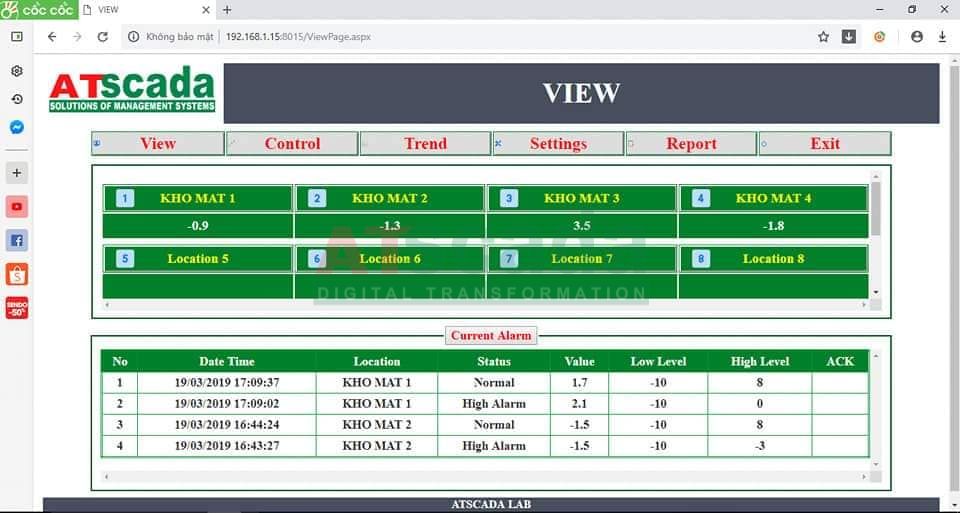Image resolution: width=960 pixels, height=513 pixels.
Task: Open a new browser tab
Action: [x=227, y=10]
